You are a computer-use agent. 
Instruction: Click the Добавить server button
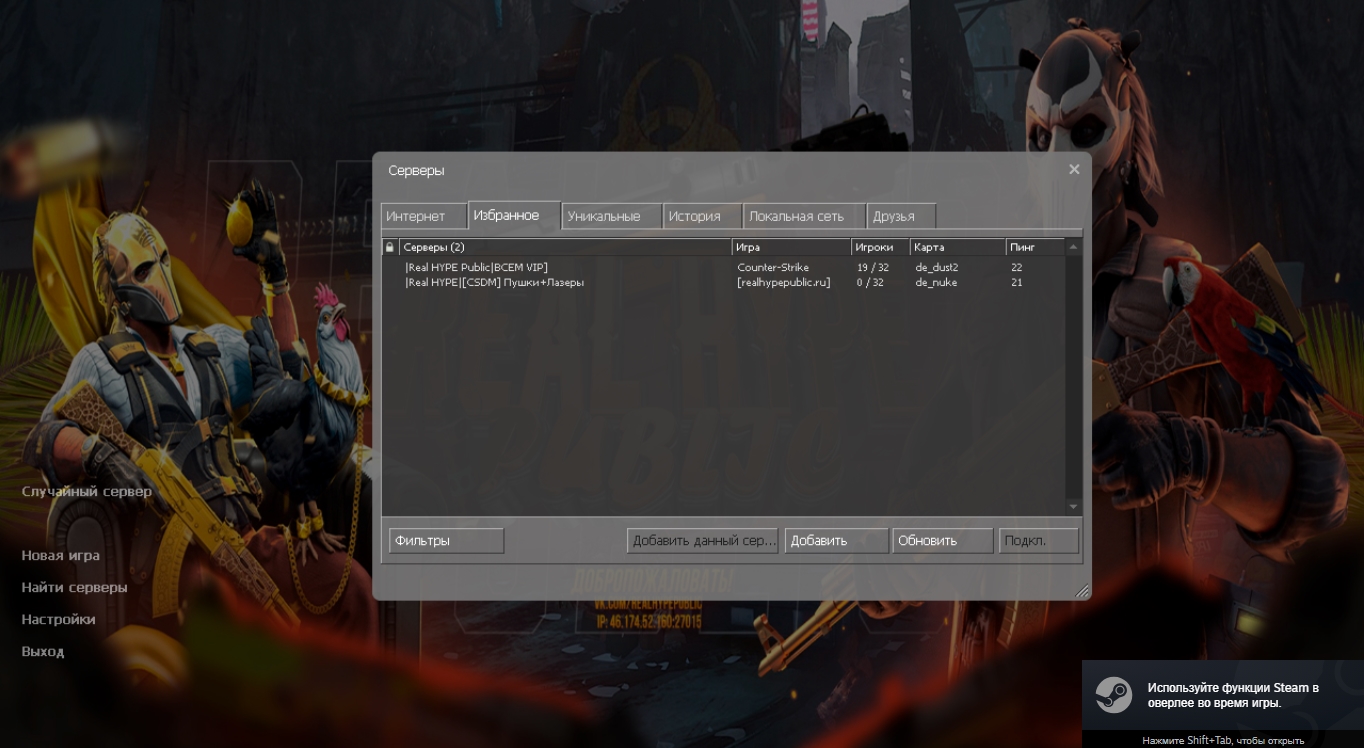(x=836, y=541)
